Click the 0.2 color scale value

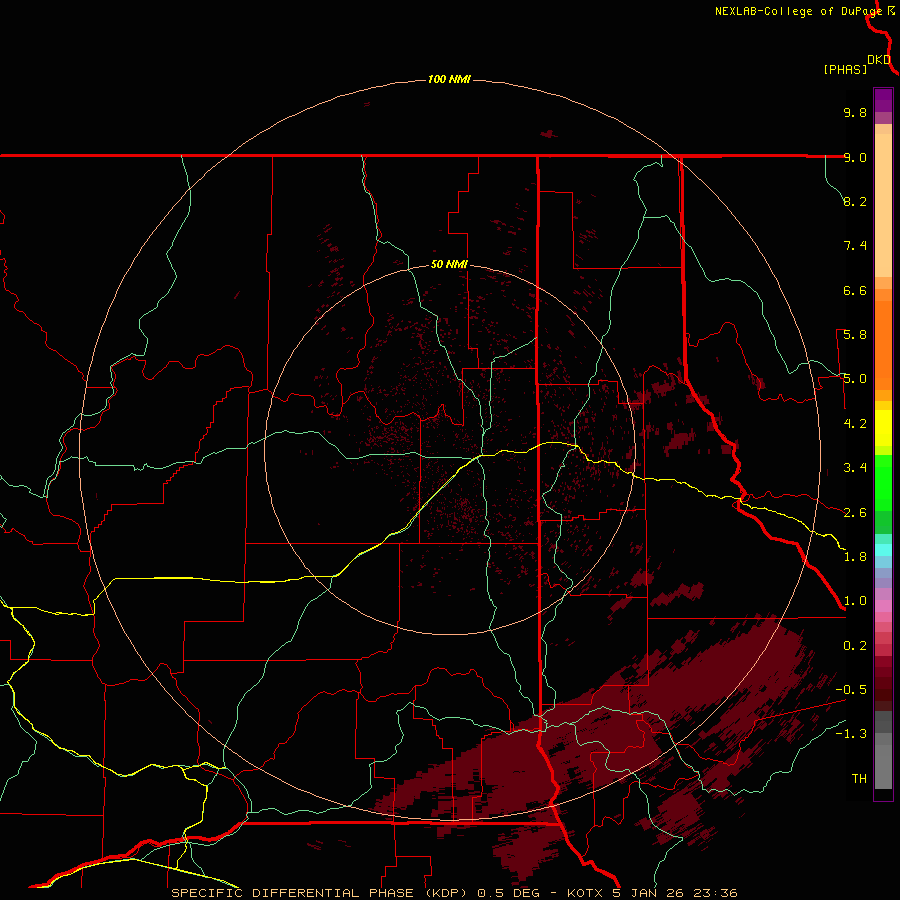tap(855, 646)
